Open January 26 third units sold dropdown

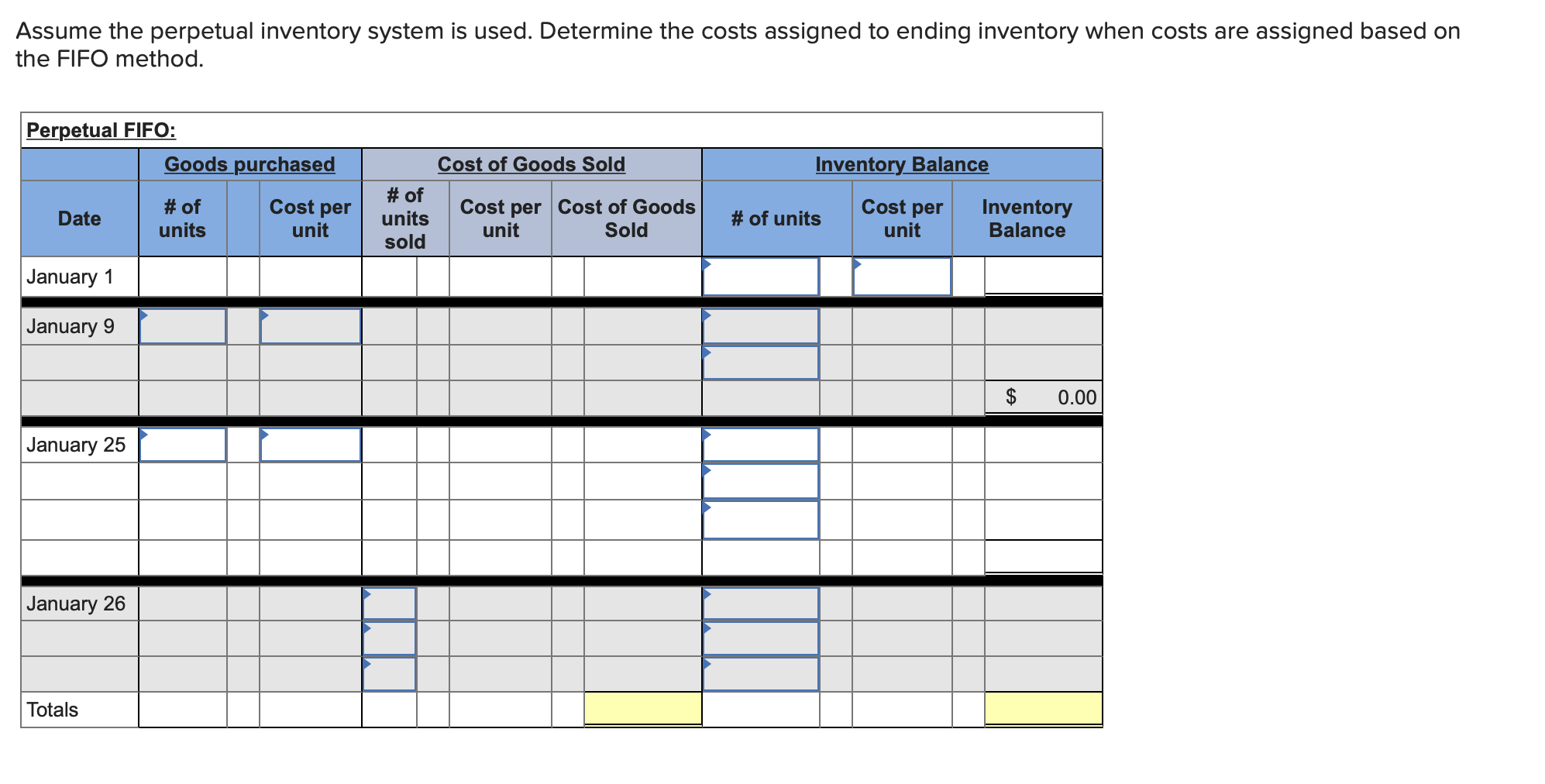point(389,673)
